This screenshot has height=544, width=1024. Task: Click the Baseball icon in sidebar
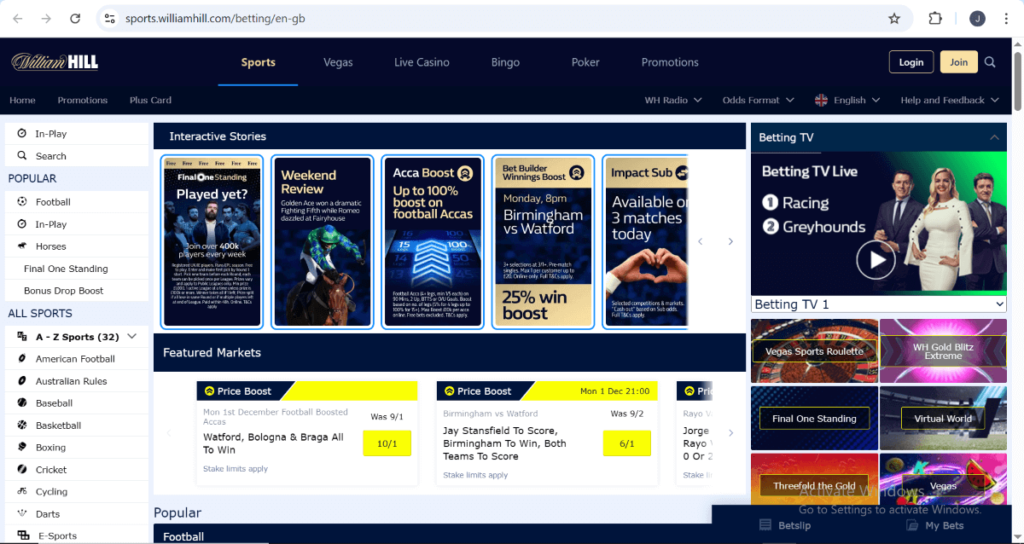[x=22, y=403]
